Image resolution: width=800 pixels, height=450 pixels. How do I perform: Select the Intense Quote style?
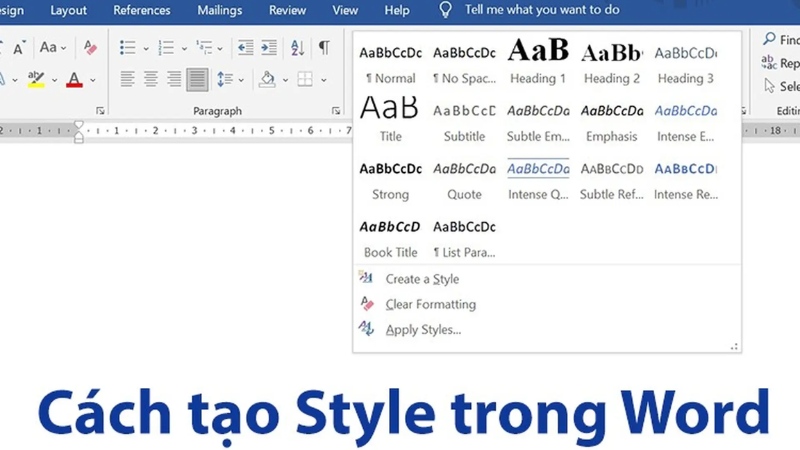[x=538, y=180]
